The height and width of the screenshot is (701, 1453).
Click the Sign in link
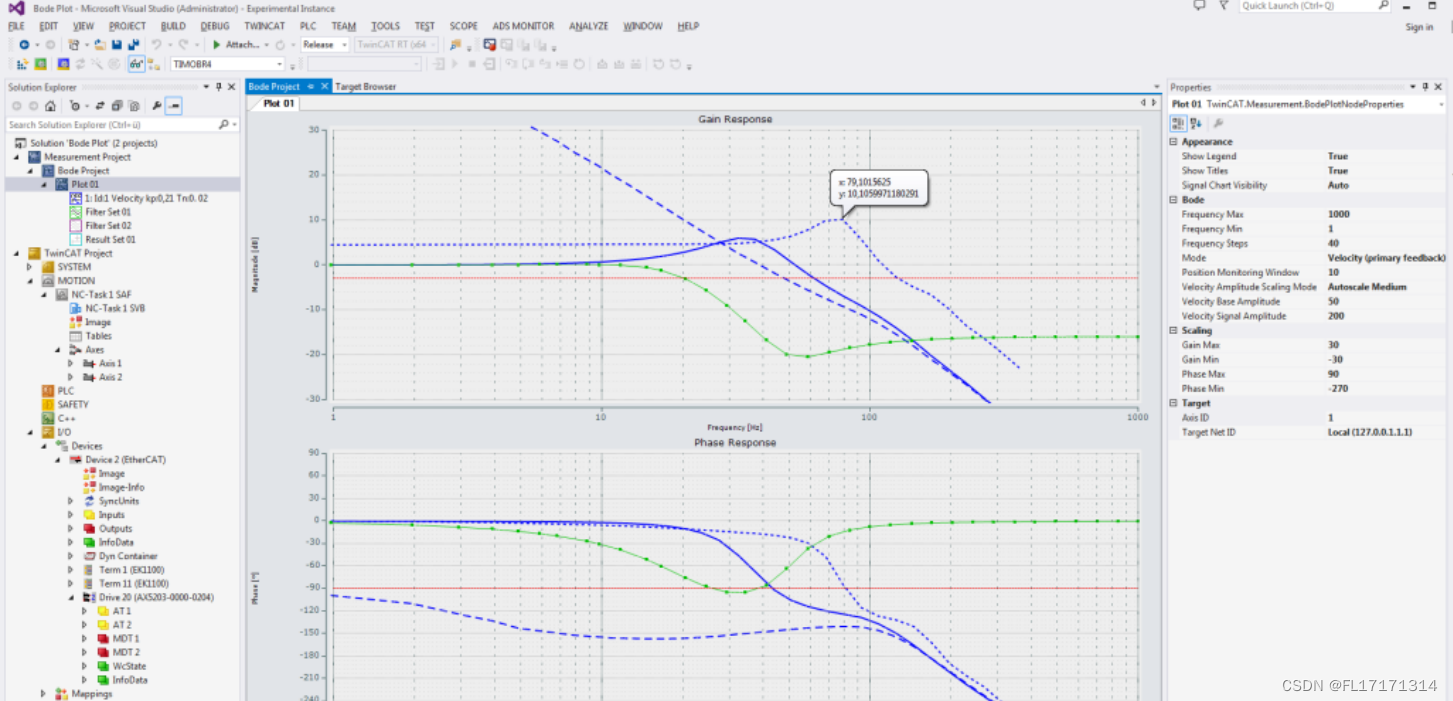click(x=1419, y=27)
